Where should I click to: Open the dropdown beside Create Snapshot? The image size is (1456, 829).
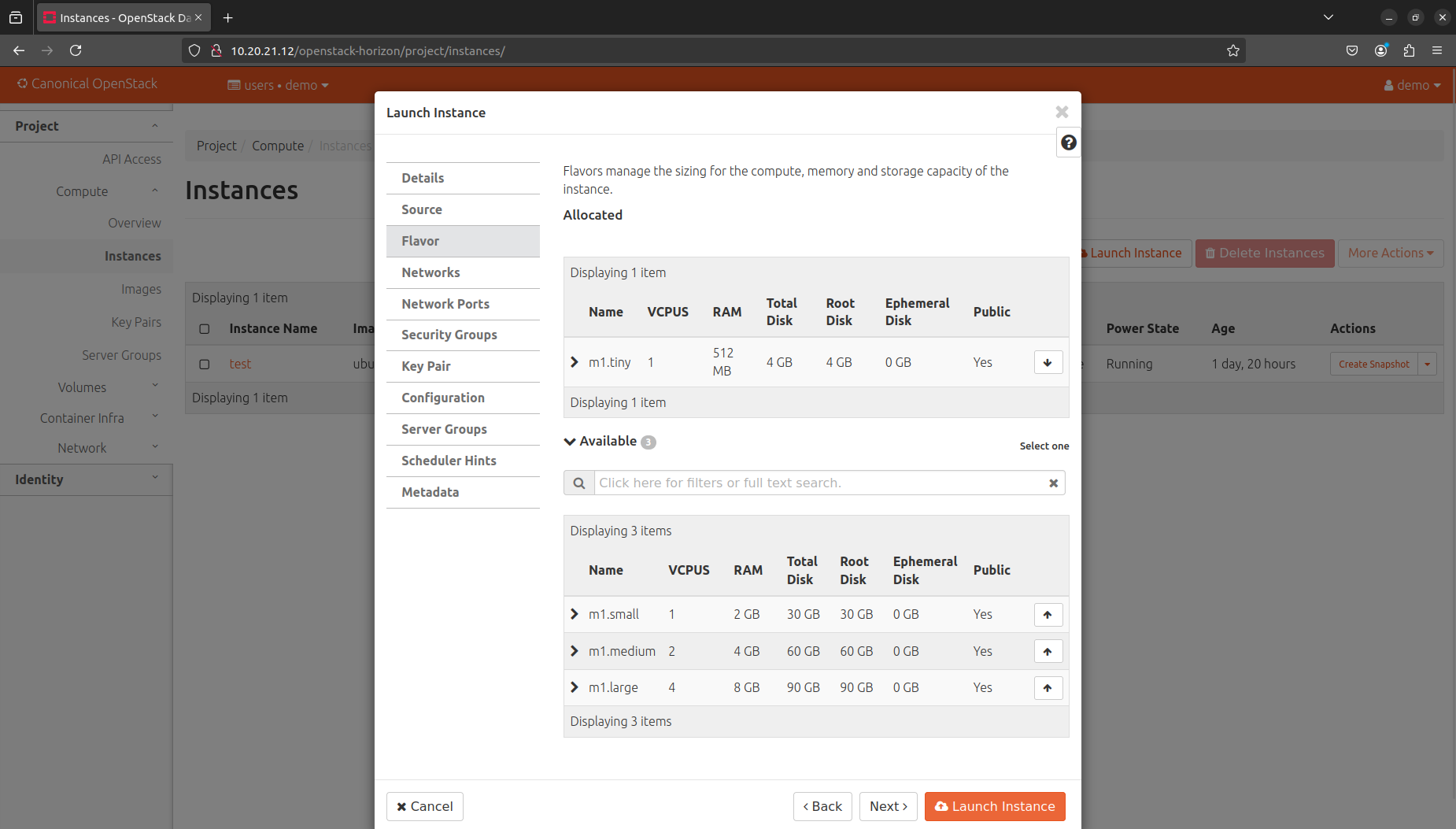[1427, 364]
